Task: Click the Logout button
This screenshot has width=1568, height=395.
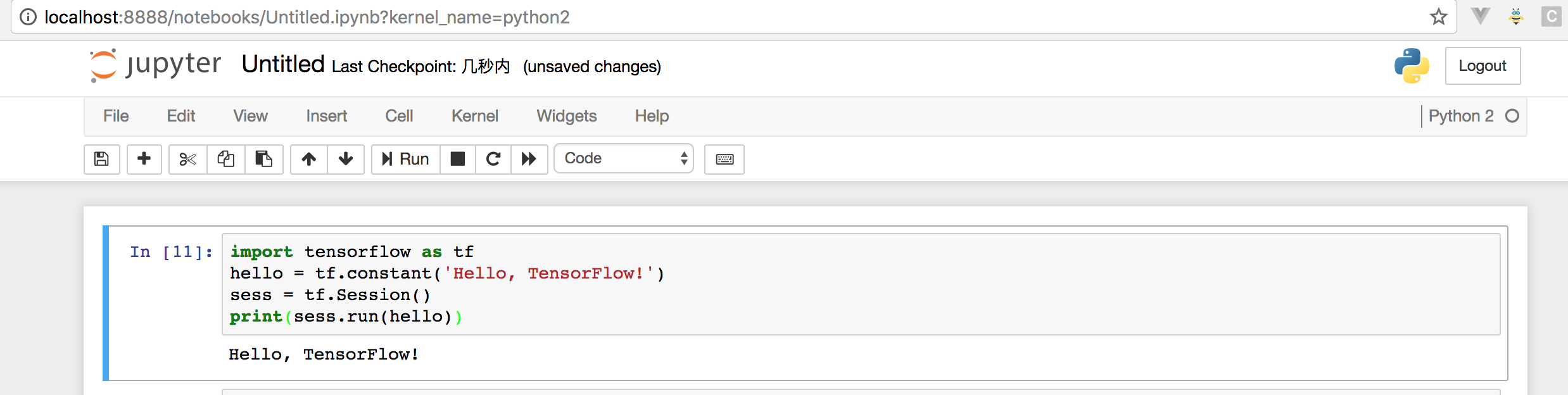Action: click(1482, 66)
